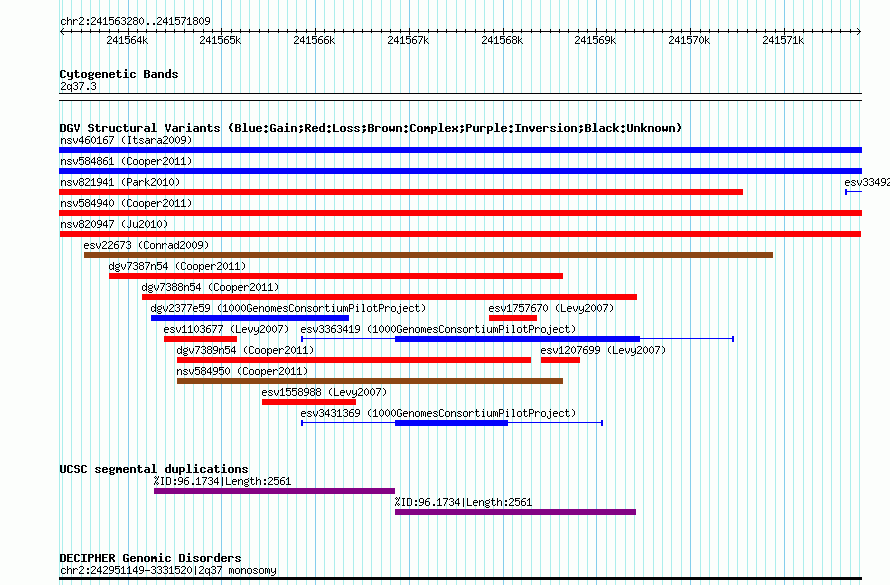Open the nsv584861 (Cooper2011) label link
The height and width of the screenshot is (585, 890).
click(126, 161)
